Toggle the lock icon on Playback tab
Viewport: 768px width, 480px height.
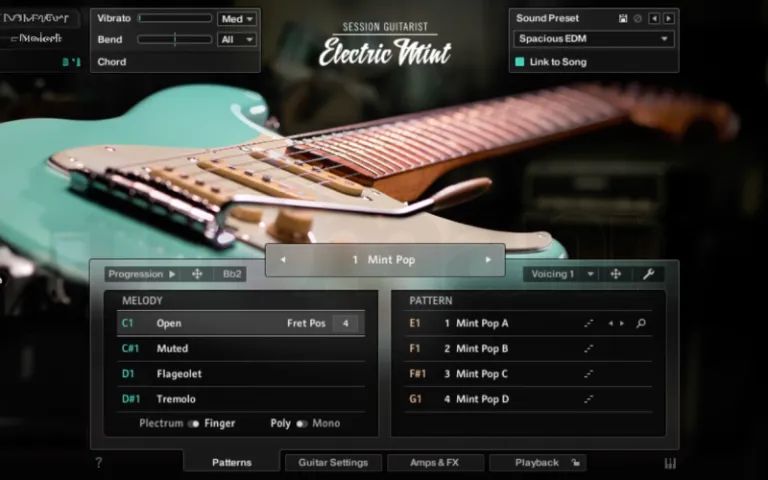coord(576,462)
